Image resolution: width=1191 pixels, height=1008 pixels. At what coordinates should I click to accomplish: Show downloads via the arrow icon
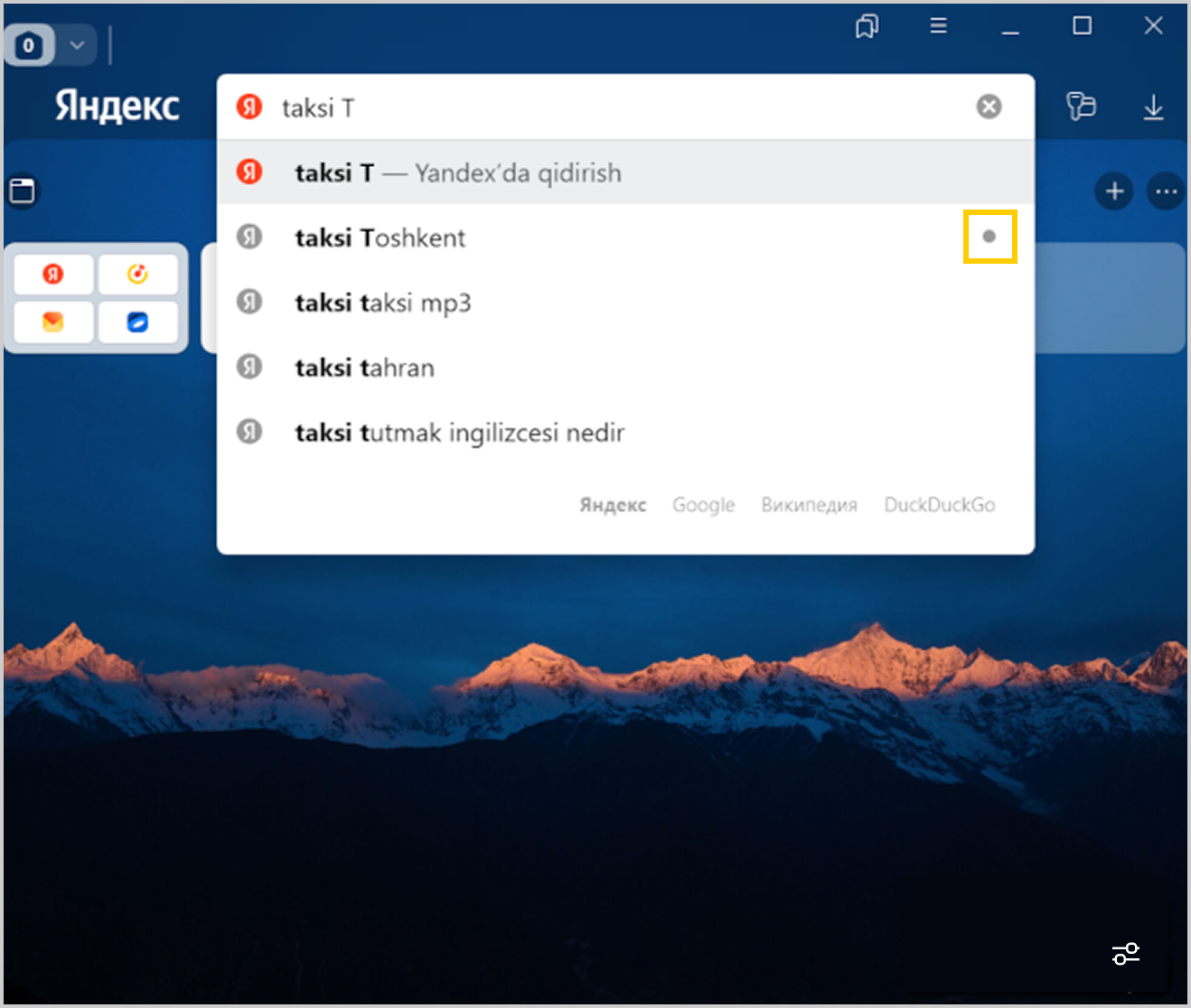(x=1153, y=107)
